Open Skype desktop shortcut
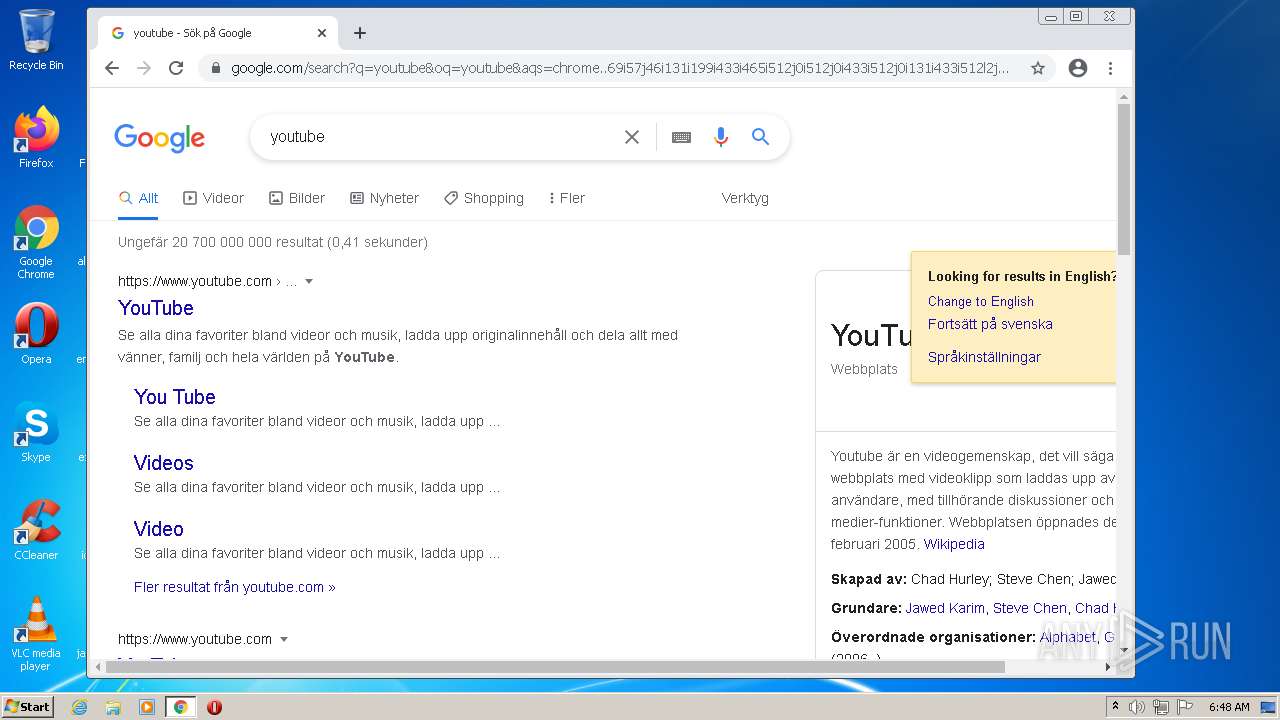1280x720 pixels. (x=36, y=432)
